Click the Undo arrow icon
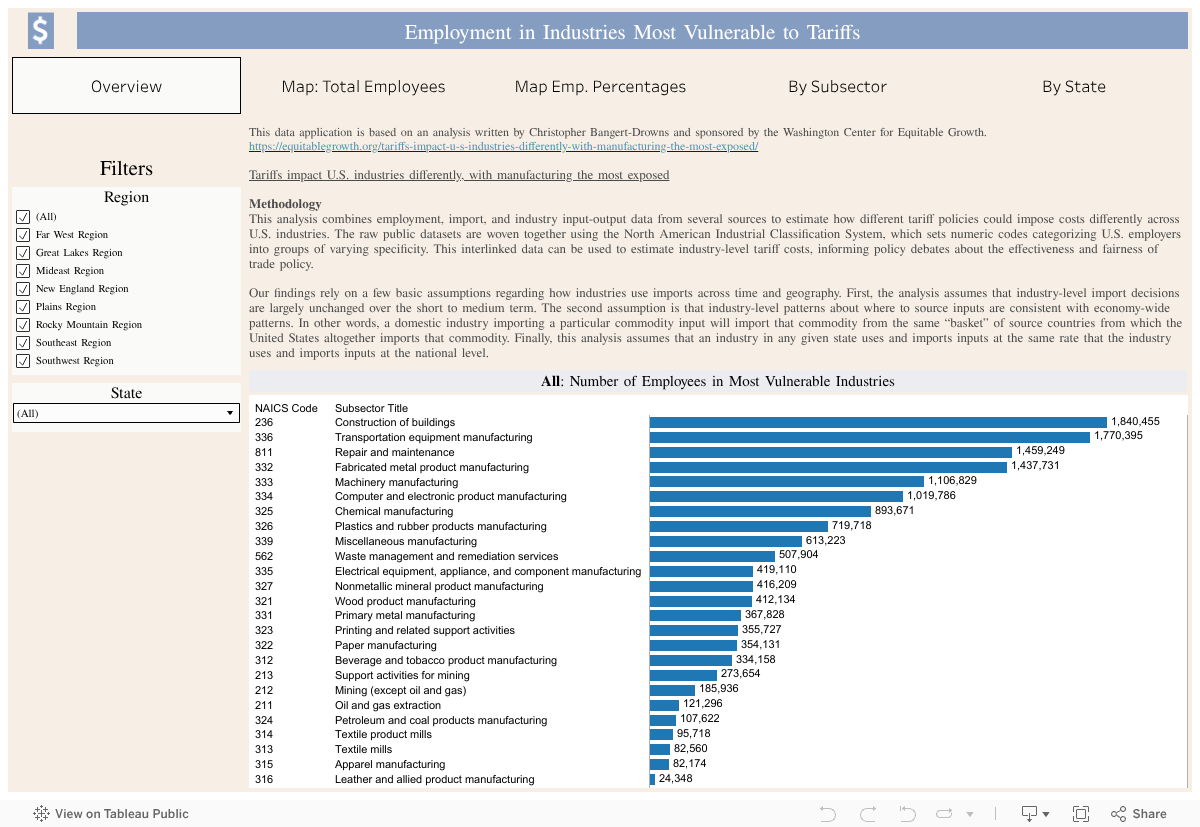 [827, 814]
